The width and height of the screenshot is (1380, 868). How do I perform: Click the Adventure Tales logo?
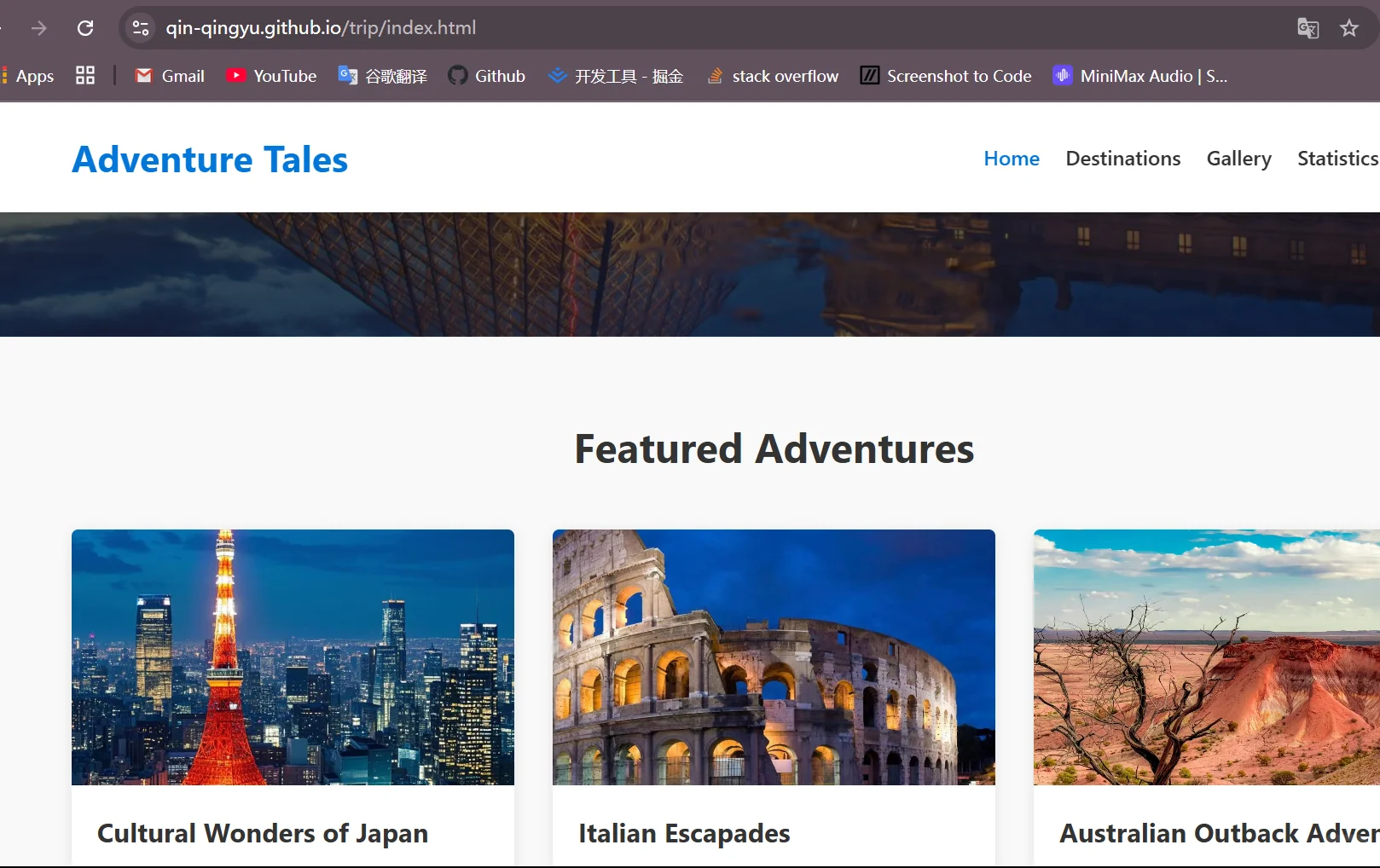coord(210,159)
